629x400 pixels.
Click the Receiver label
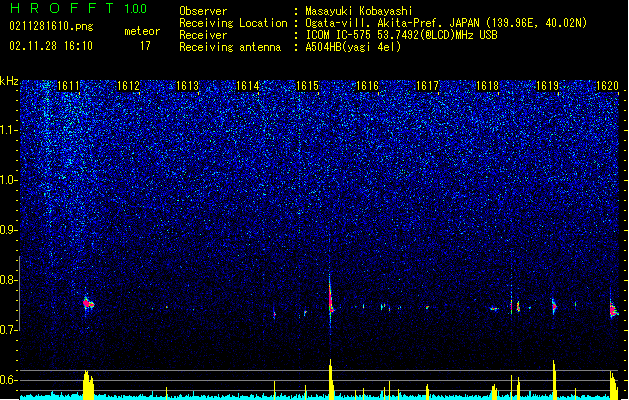[203, 35]
